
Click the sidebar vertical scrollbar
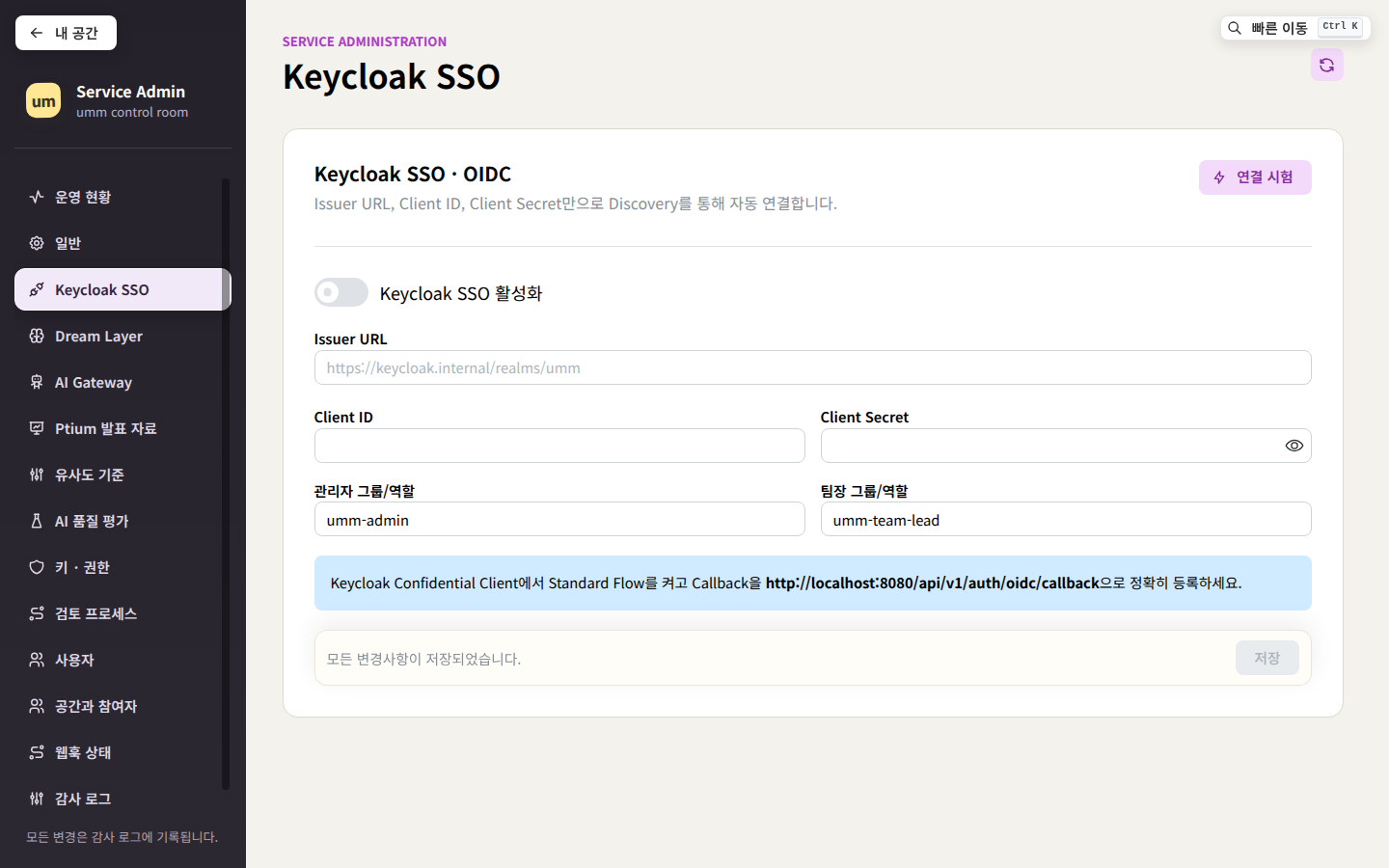tap(226, 482)
